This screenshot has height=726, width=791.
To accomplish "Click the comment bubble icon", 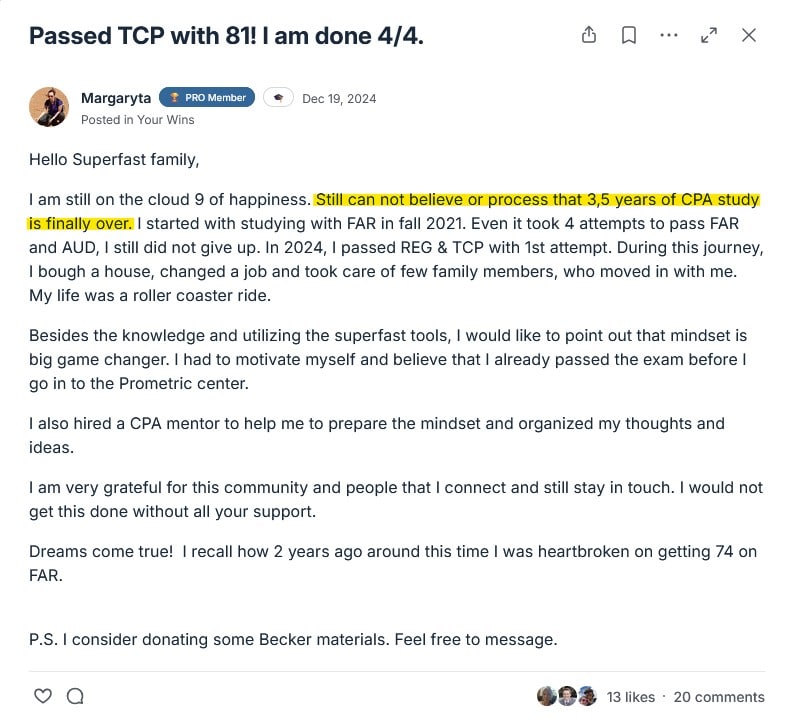I will pyautogui.click(x=75, y=696).
